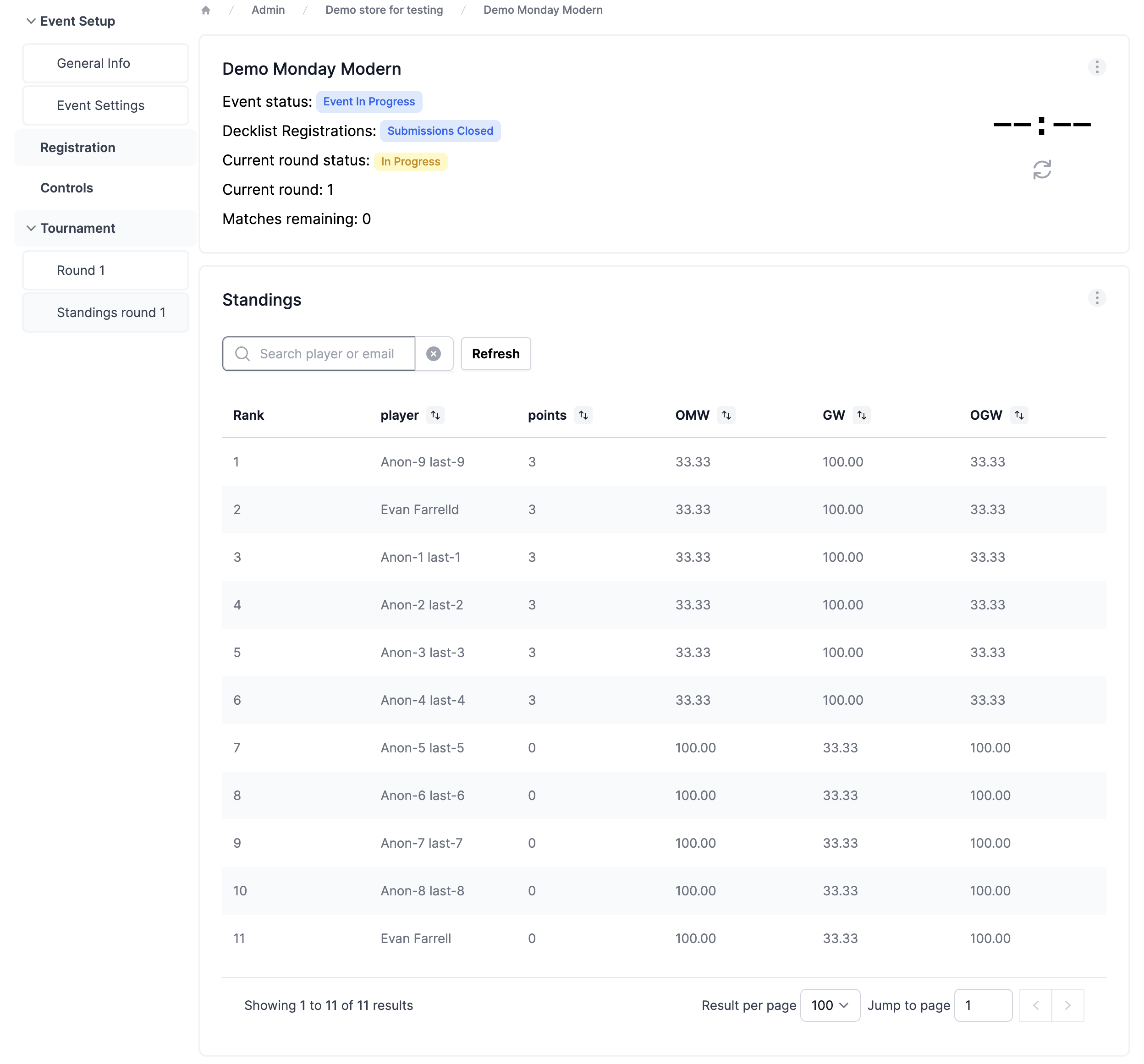
Task: Follow the Demo store for testing breadcrumb
Action: click(384, 11)
